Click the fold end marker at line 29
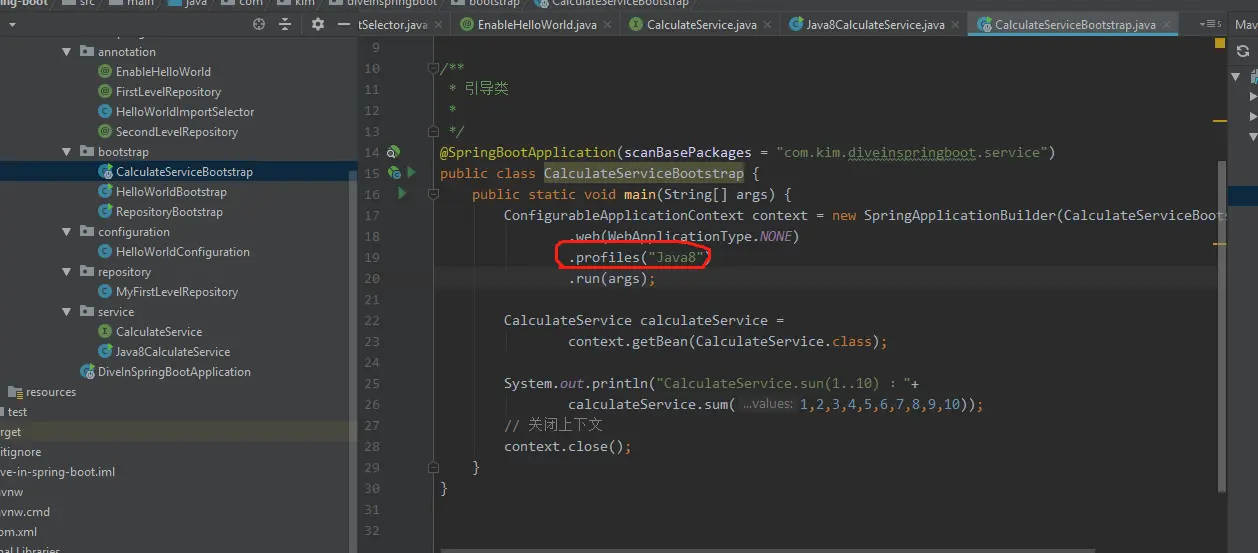The height and width of the screenshot is (553, 1258). pyautogui.click(x=433, y=467)
